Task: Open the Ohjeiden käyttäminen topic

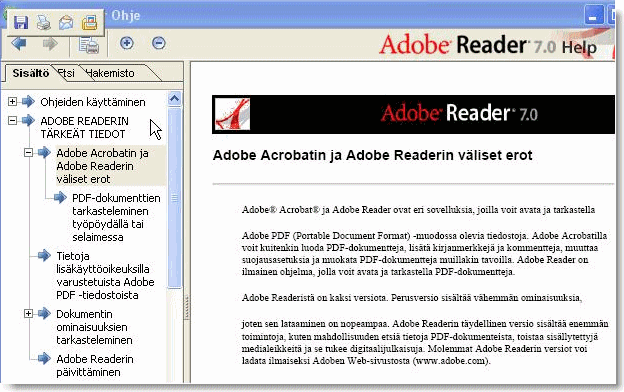Action: click(93, 102)
